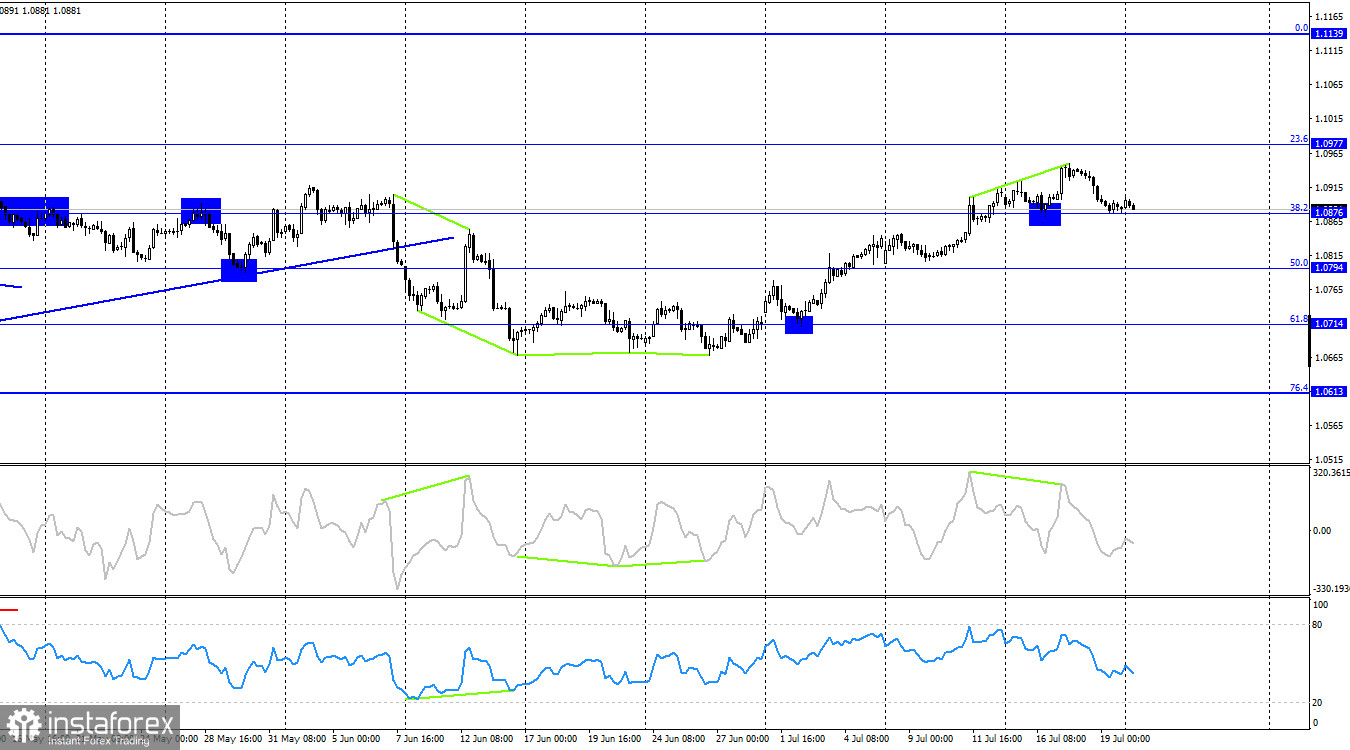Click the 19 Jul 00:00 date label
Screen dimensions: 1350x750
(x=1126, y=739)
